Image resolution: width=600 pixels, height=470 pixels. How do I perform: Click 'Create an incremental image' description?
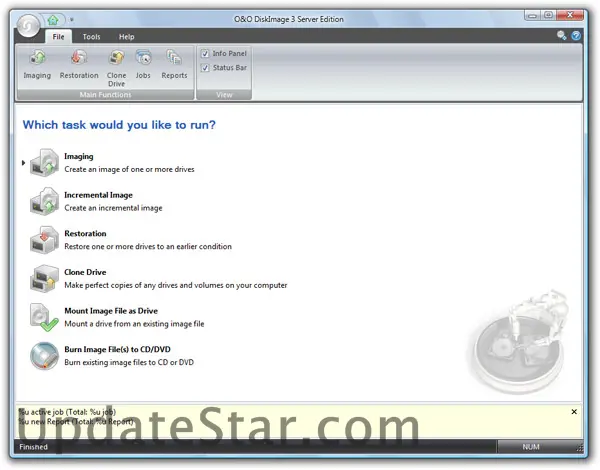113,208
